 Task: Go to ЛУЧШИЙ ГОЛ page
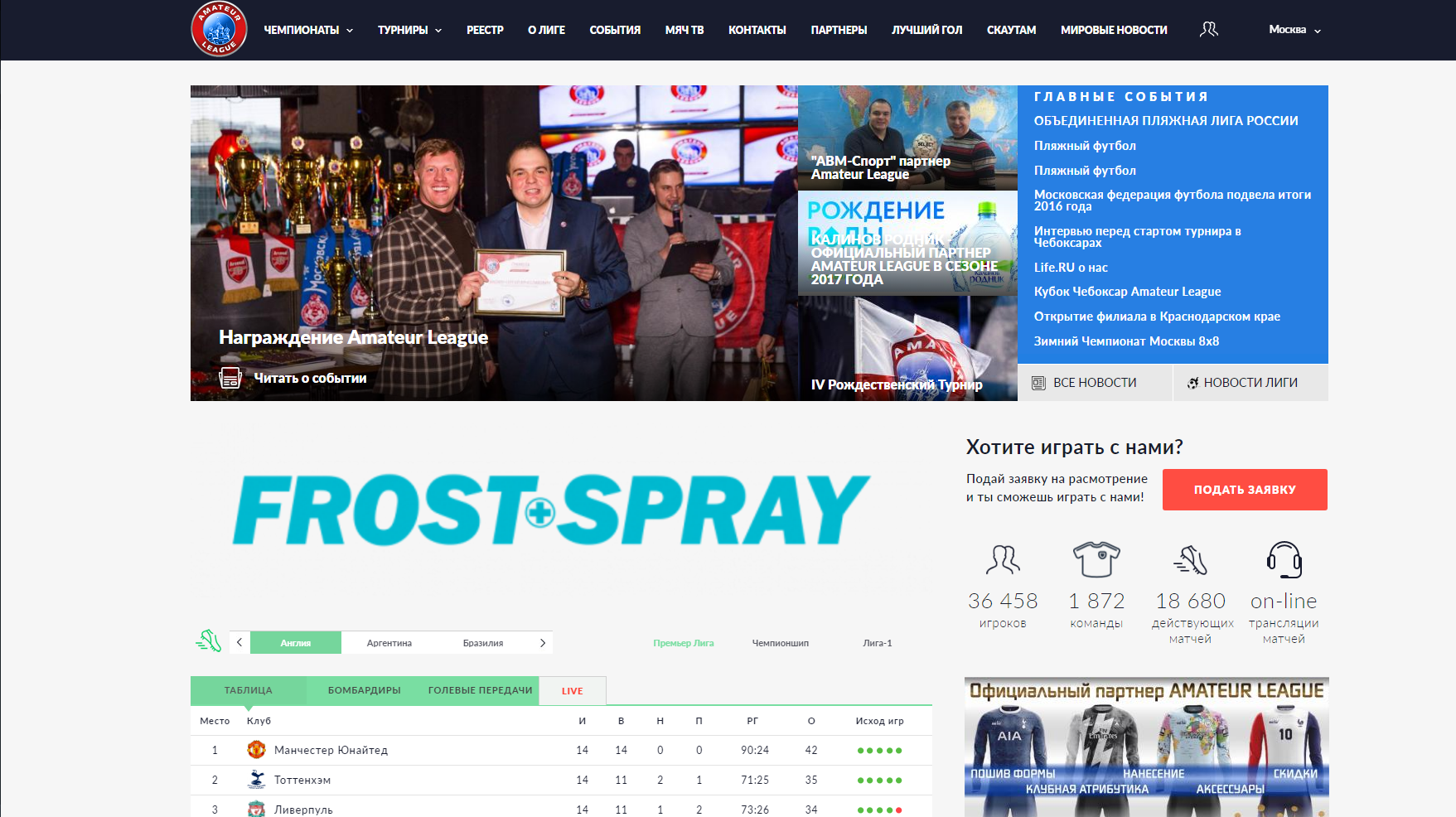927,30
